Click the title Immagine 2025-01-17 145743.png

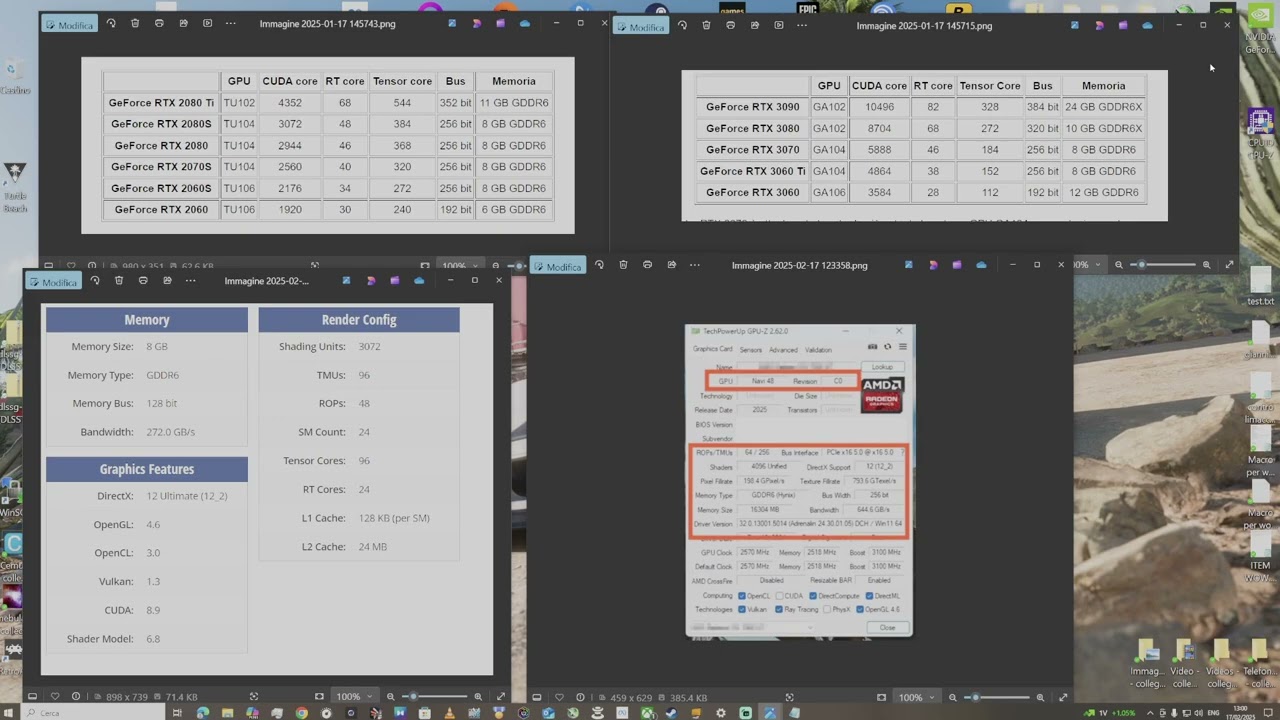click(x=328, y=24)
